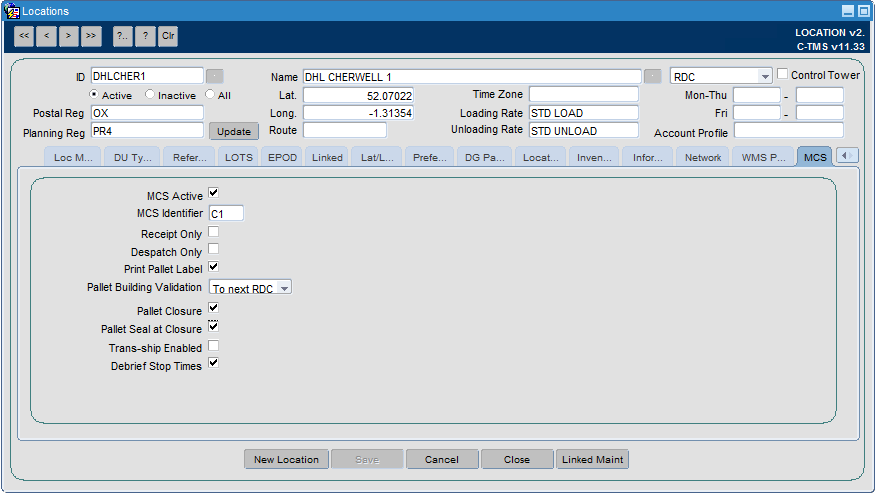Click the ?.. query toolbar button
The image size is (876, 493).
pyautogui.click(x=122, y=36)
